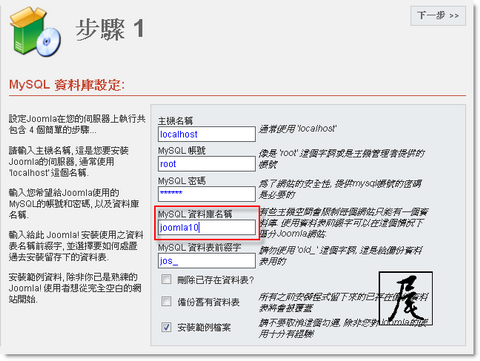Viewport: 480px width, 361px height.
Task: Click the MySQL 資料表前綴字 label
Action: coord(199,247)
